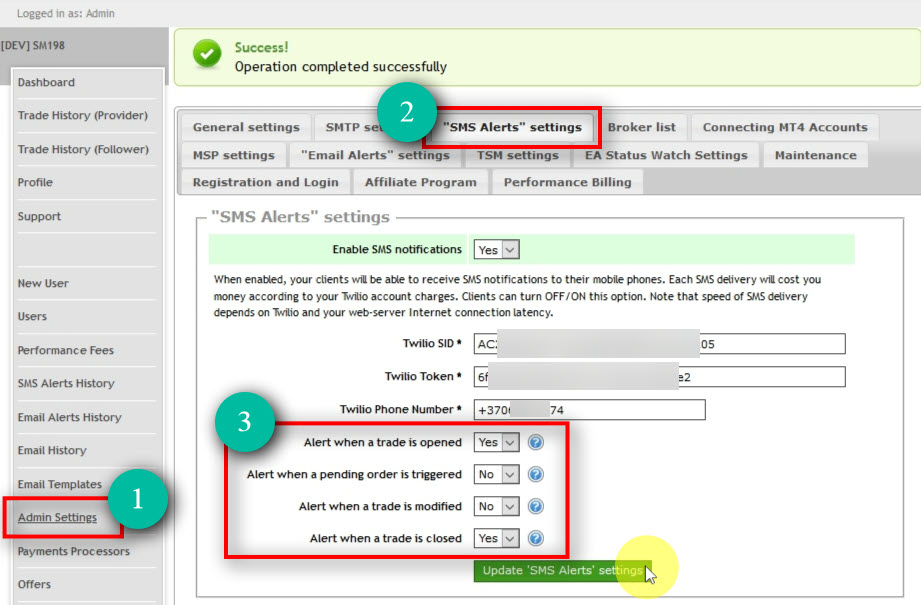
Task: Change pending order triggered alert dropdown
Action: (x=497, y=474)
